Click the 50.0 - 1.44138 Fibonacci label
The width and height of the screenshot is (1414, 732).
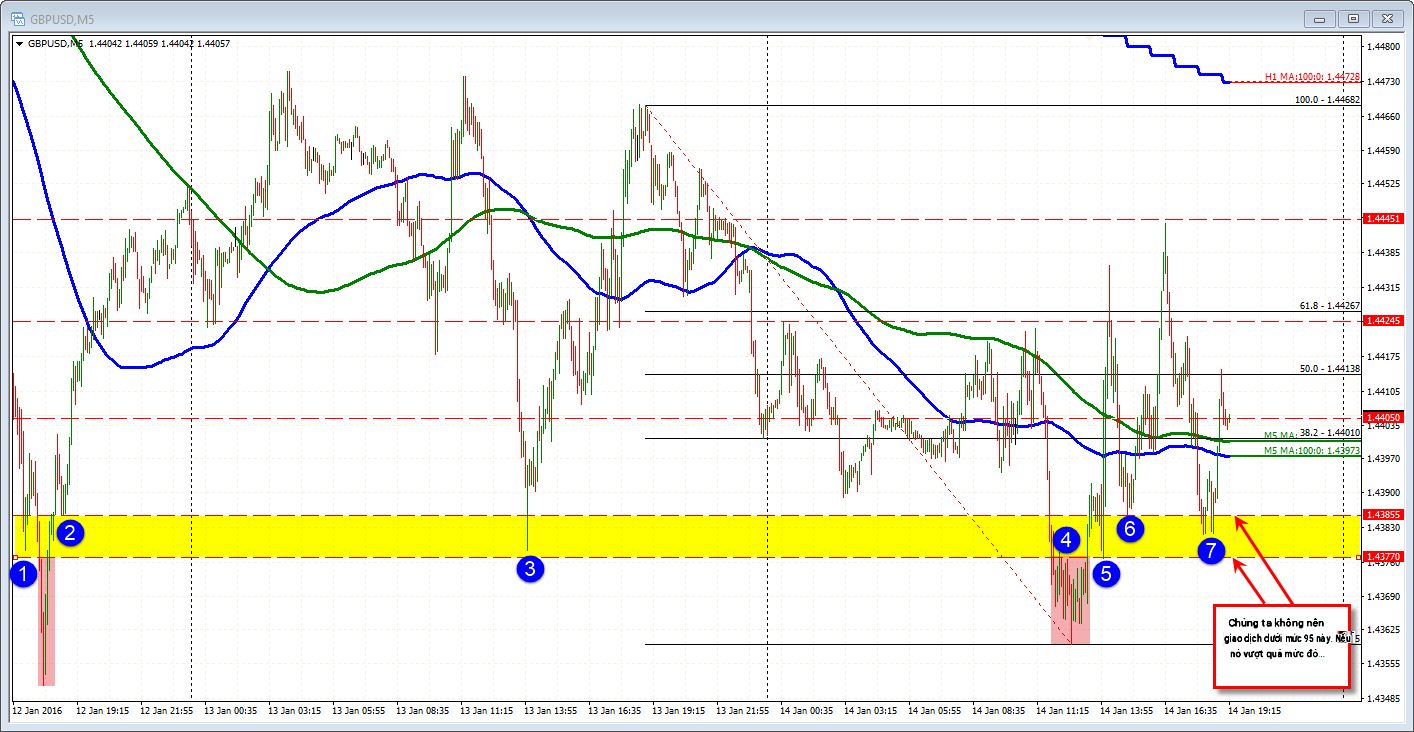(1329, 368)
